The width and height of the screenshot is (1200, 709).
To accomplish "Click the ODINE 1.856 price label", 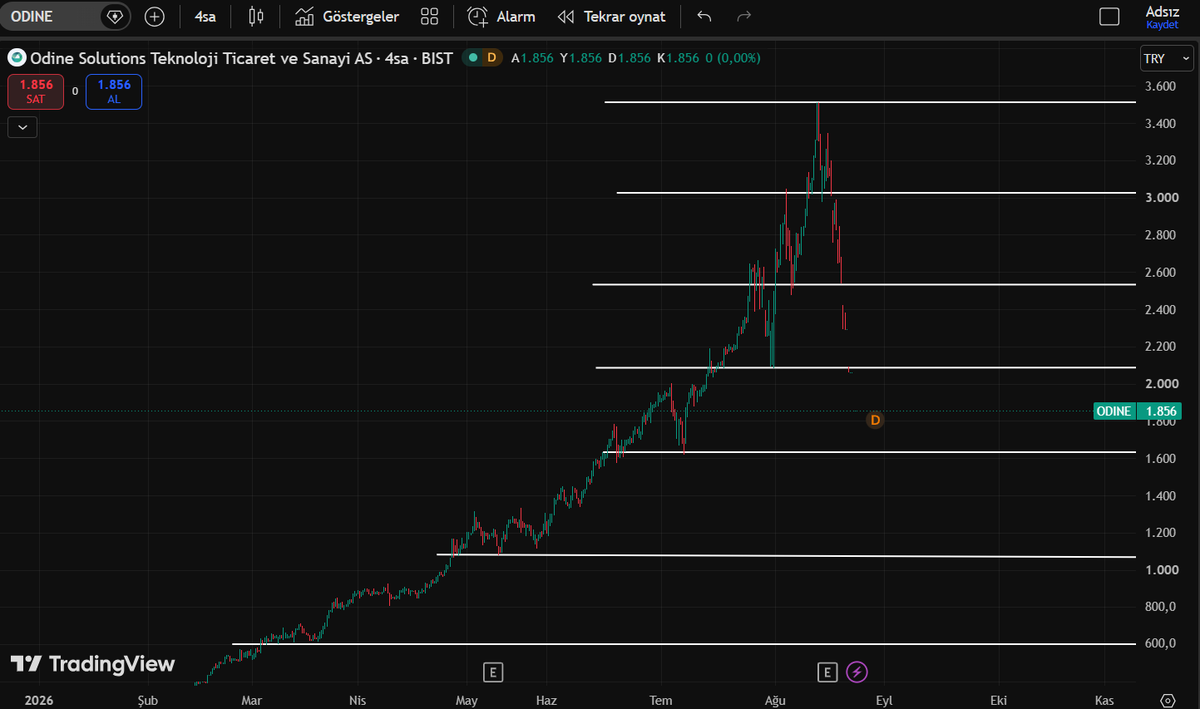I will tap(1137, 411).
